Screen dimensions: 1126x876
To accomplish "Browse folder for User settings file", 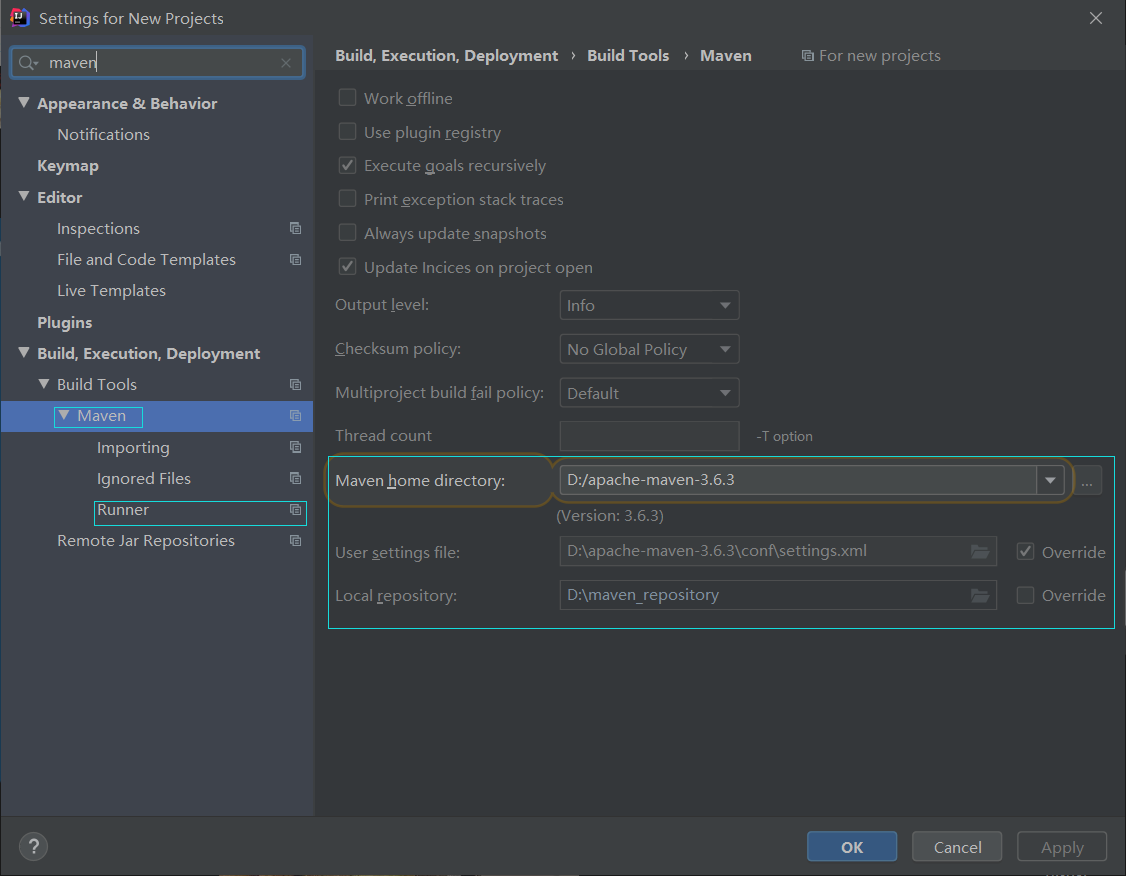I will coord(980,551).
